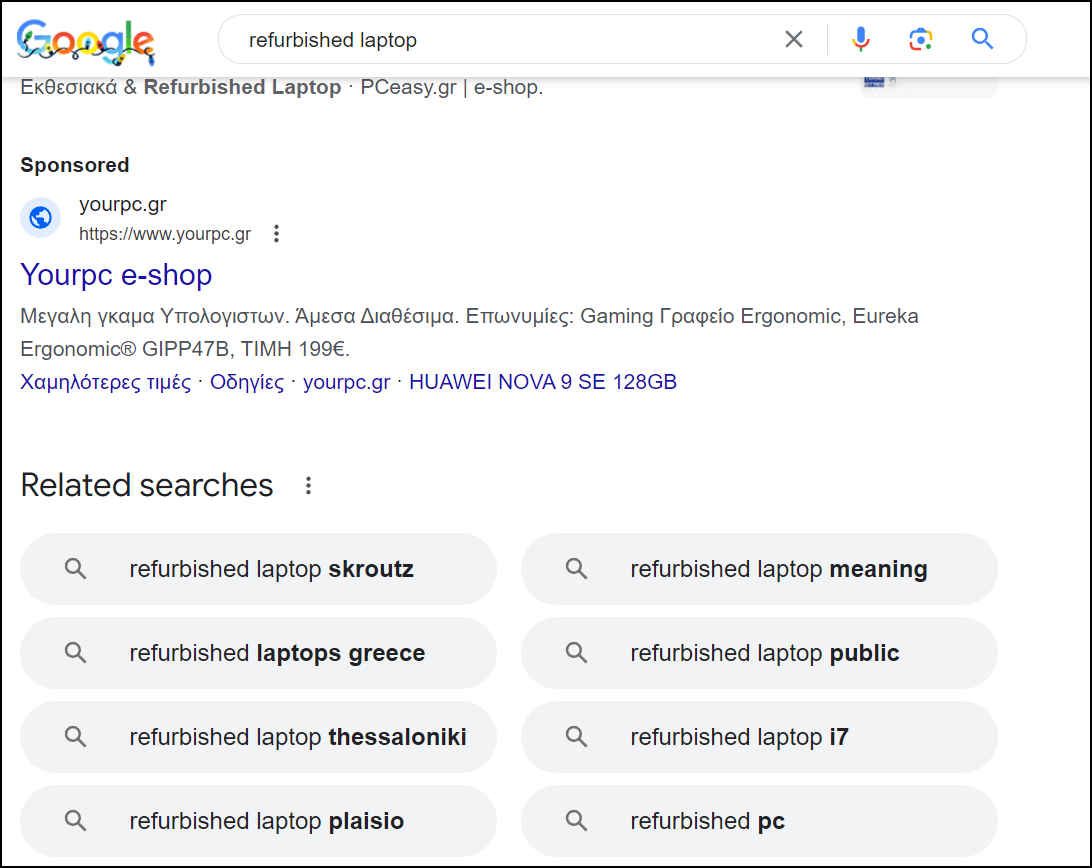Click the PCeasy.gr | e-shop snippet text
Viewport: 1092px width, 868px height.
click(451, 87)
